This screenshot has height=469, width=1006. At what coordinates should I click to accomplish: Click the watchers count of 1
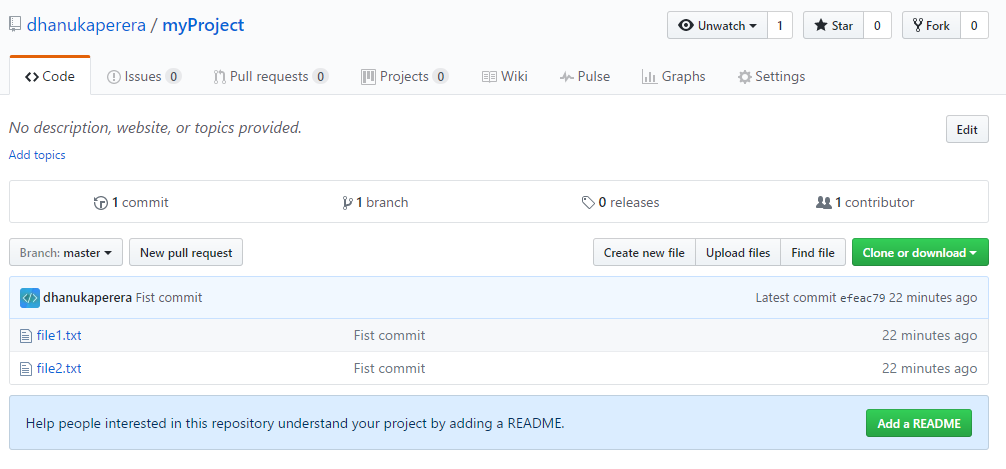pyautogui.click(x=780, y=26)
